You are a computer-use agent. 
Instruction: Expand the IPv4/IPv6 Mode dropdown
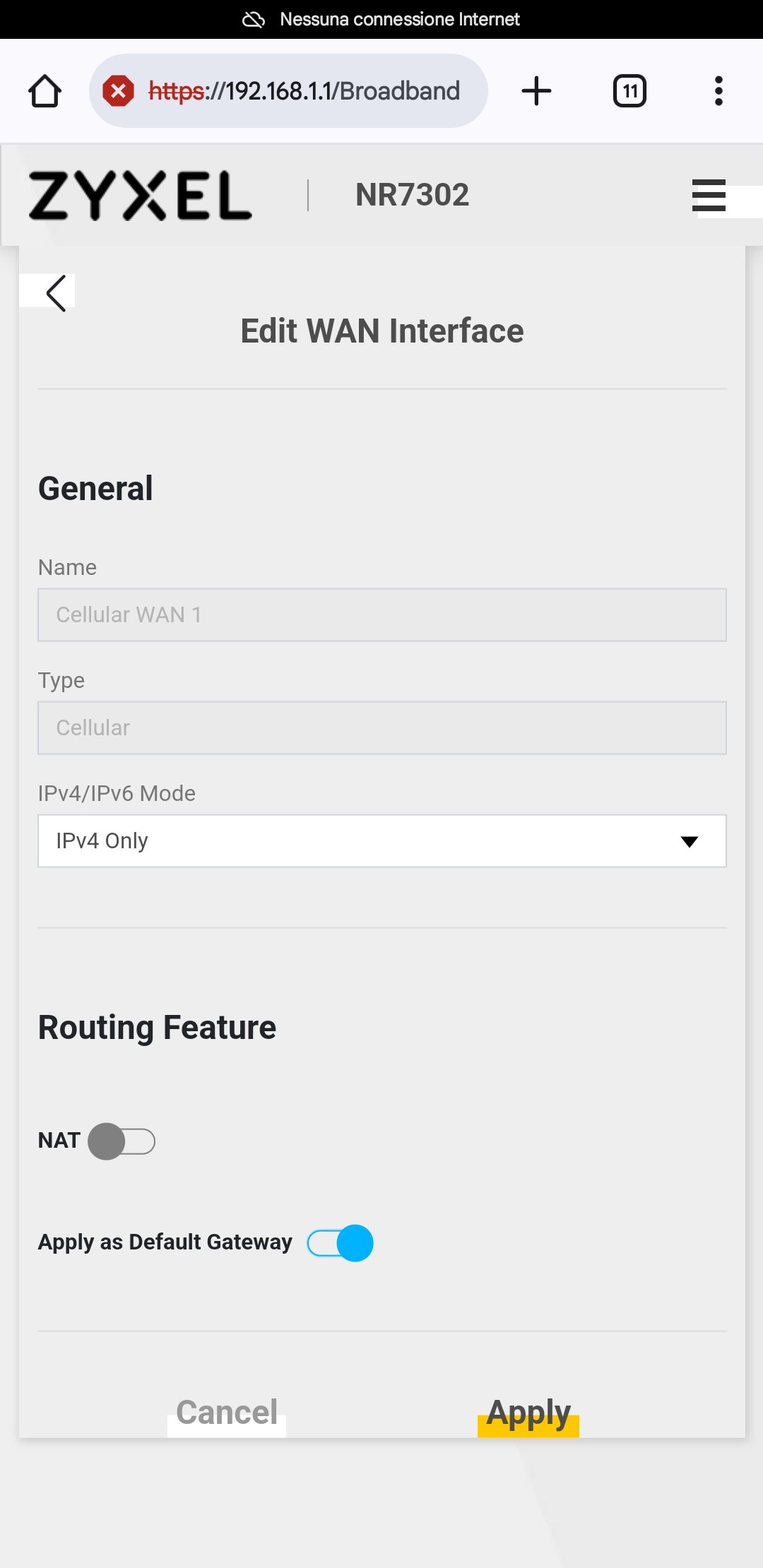click(382, 841)
